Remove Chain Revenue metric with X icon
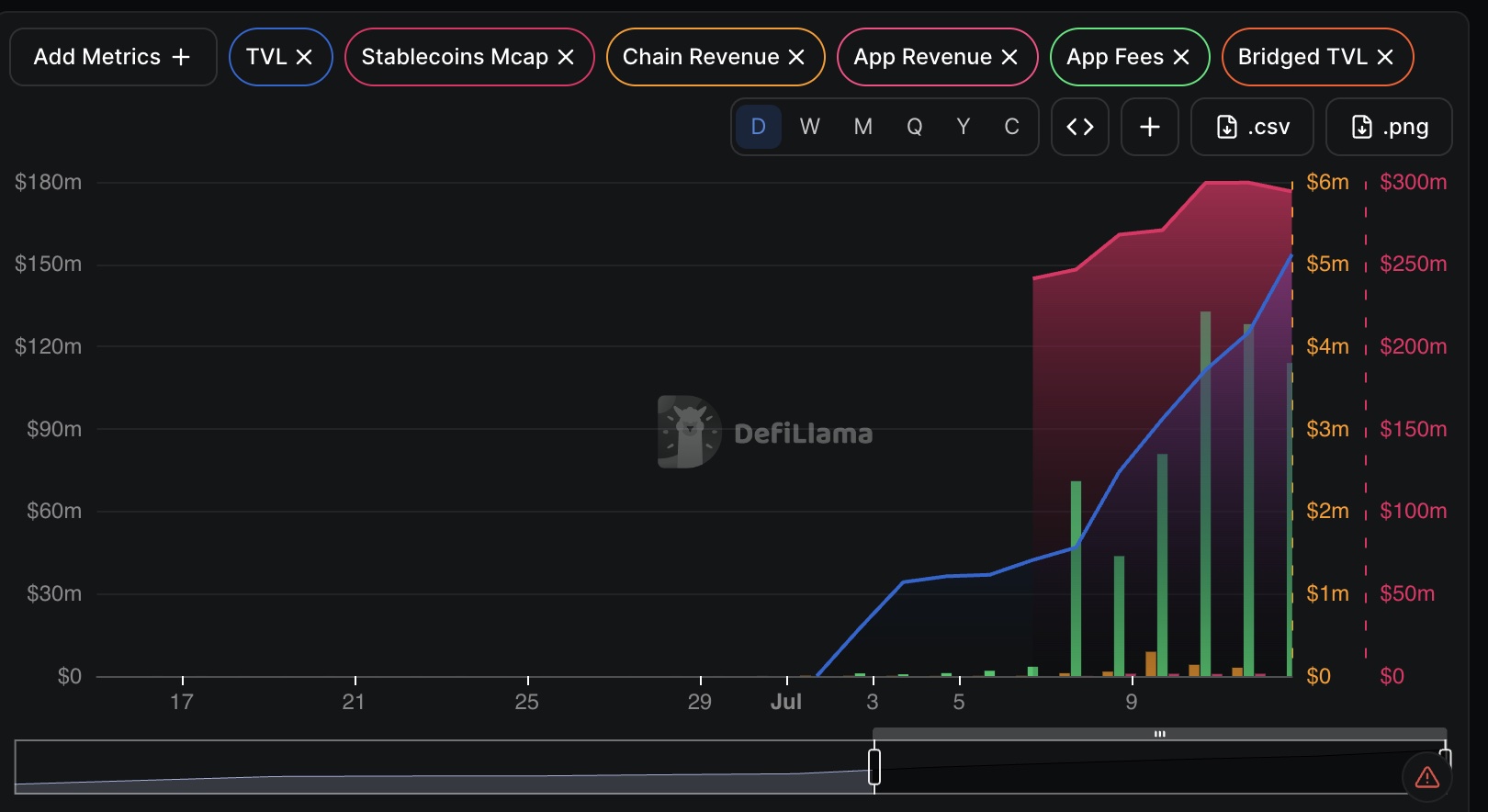Viewport: 1488px width, 812px height. click(796, 57)
